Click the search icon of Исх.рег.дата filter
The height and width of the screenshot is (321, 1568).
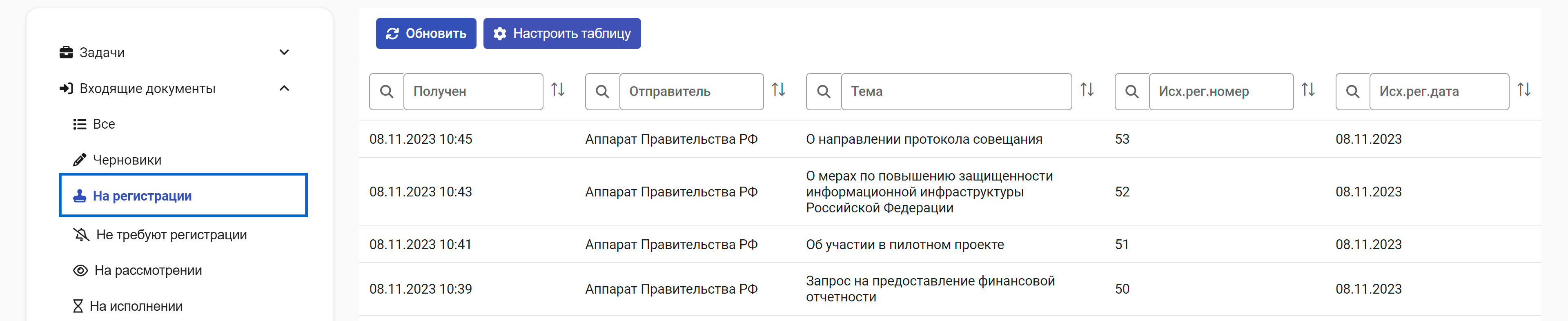tap(1352, 91)
